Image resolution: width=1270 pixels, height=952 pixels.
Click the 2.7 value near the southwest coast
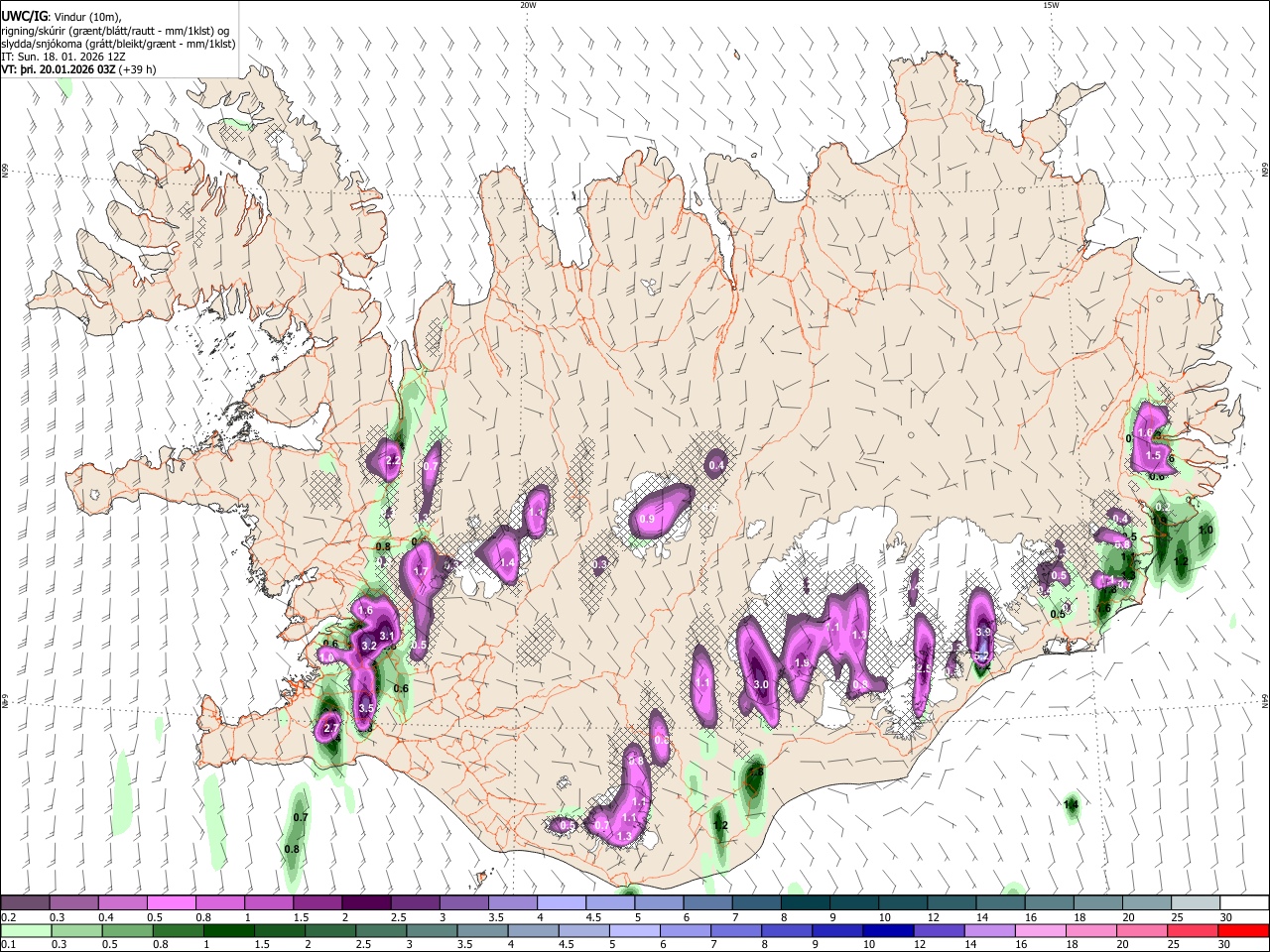[332, 728]
